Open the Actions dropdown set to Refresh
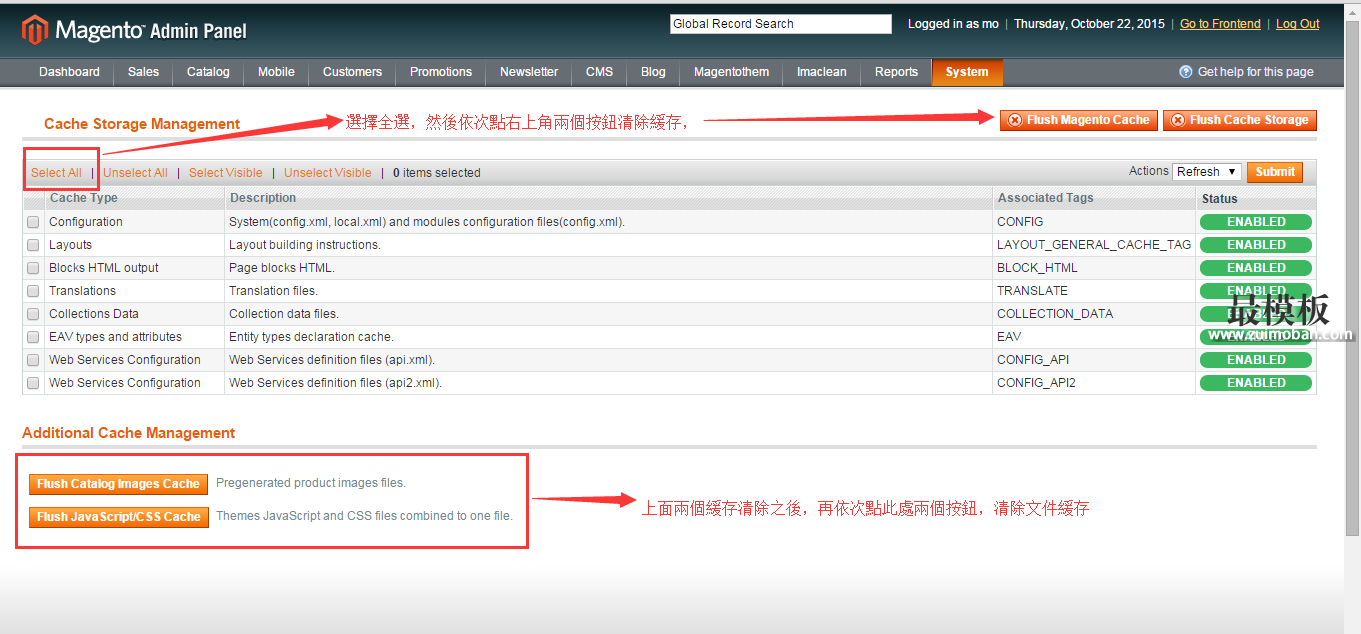 point(1207,172)
